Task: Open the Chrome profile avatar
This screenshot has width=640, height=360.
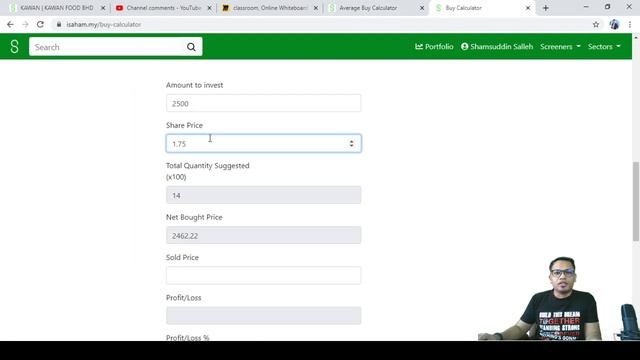Action: click(614, 24)
